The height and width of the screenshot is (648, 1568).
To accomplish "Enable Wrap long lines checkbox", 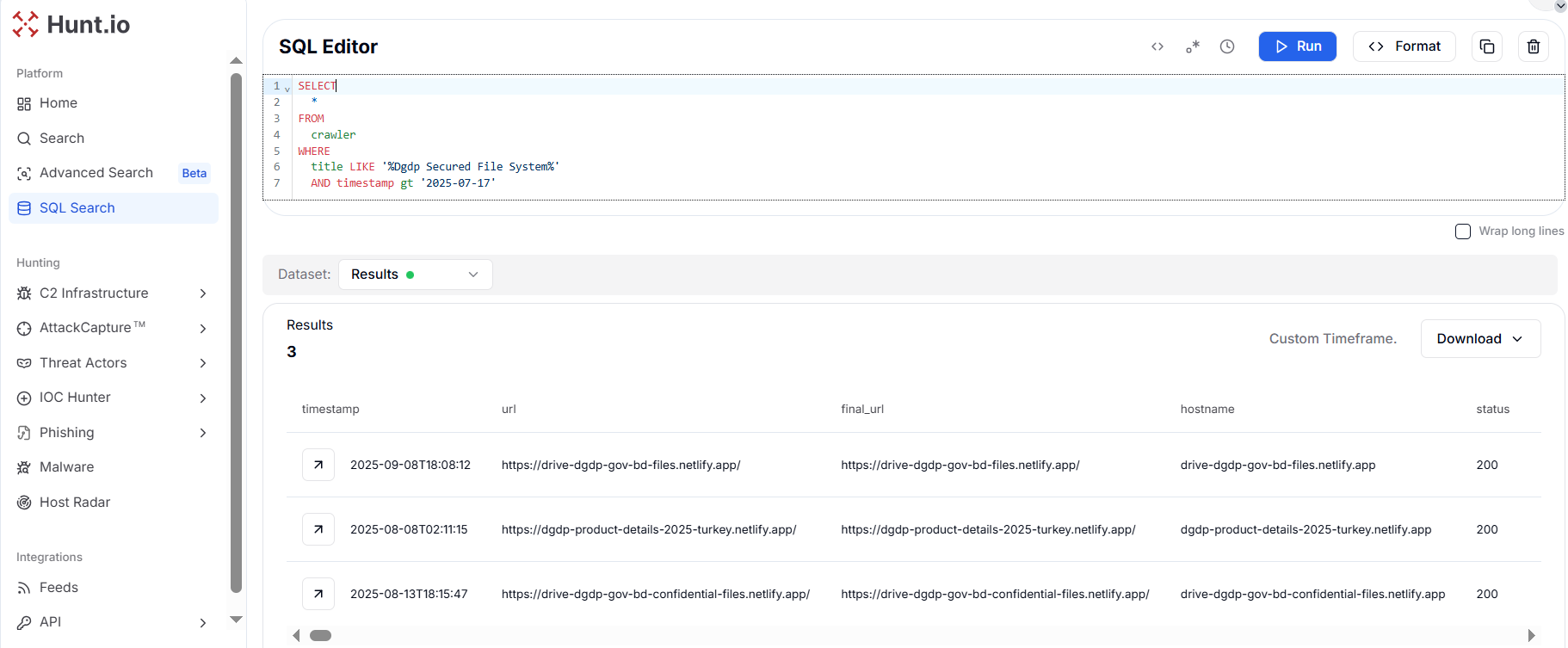I will [x=1462, y=231].
